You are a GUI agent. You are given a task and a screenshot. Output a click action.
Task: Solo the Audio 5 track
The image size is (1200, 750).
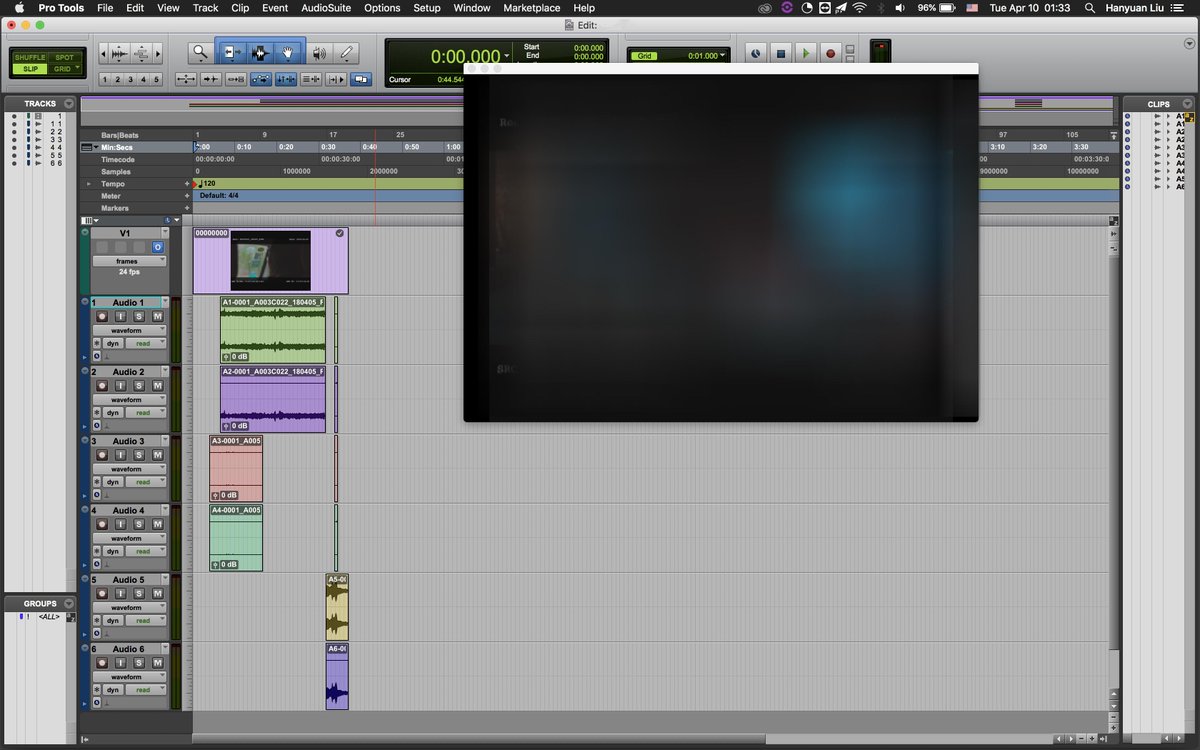pyautogui.click(x=139, y=594)
